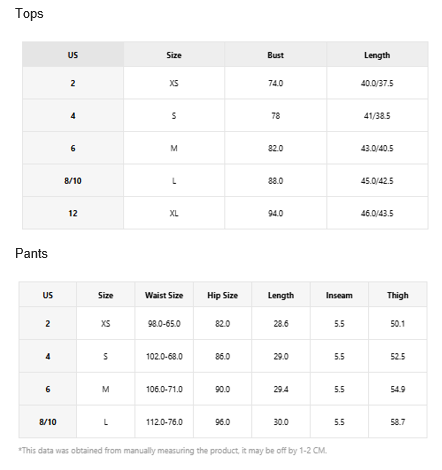Click the manual measuring disclaimer note
The image size is (442, 470).
[172, 451]
